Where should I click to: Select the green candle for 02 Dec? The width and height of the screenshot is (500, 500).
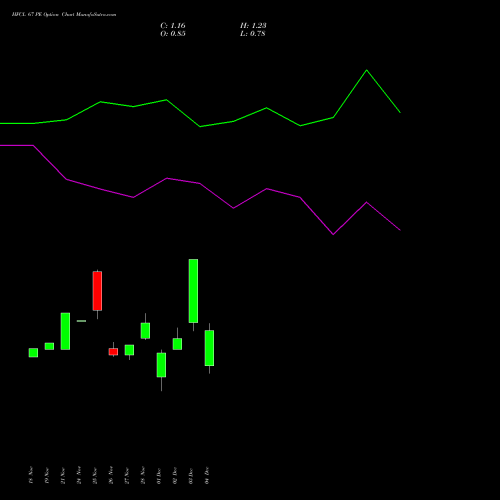point(177,344)
